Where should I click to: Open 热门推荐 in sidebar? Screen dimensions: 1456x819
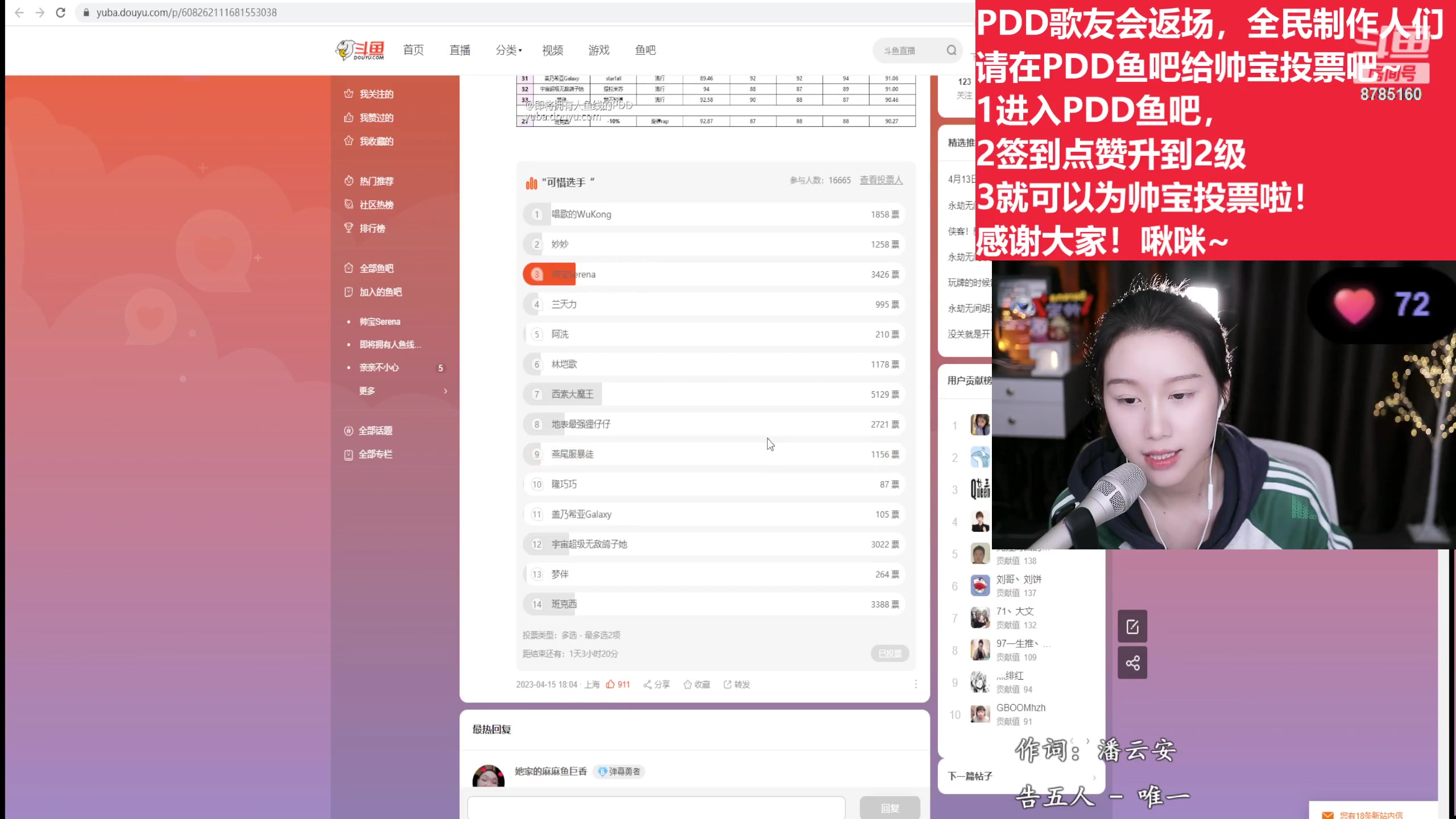(369, 181)
